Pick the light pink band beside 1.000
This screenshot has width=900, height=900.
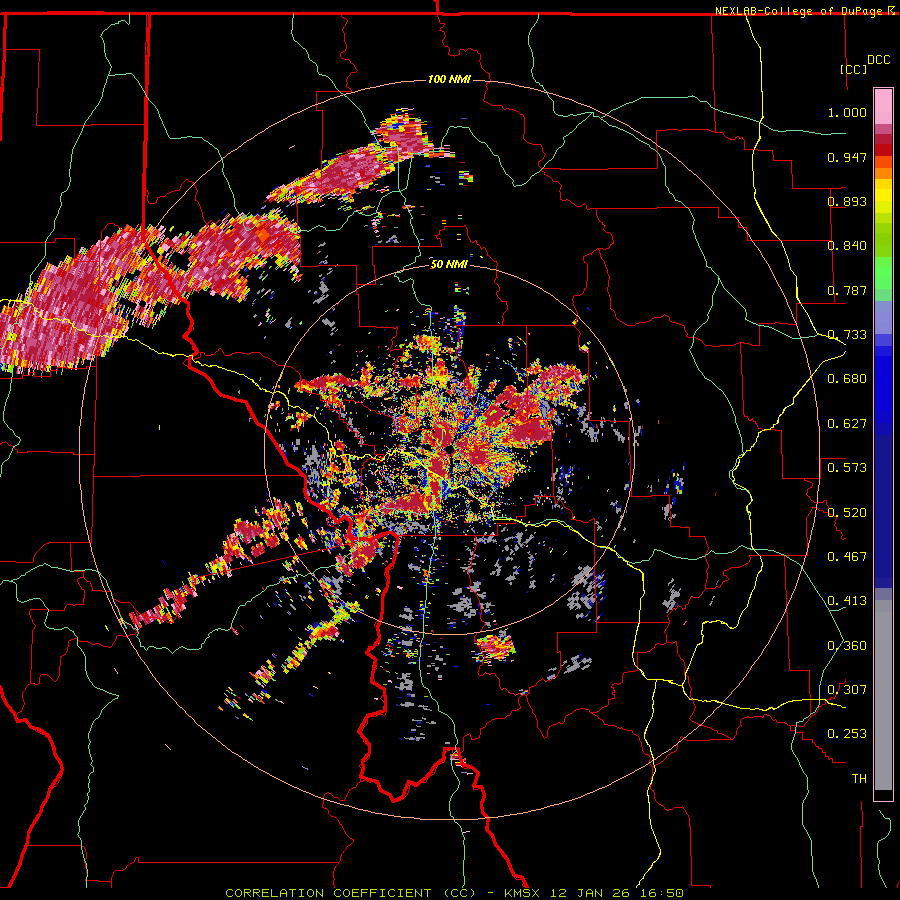883,107
